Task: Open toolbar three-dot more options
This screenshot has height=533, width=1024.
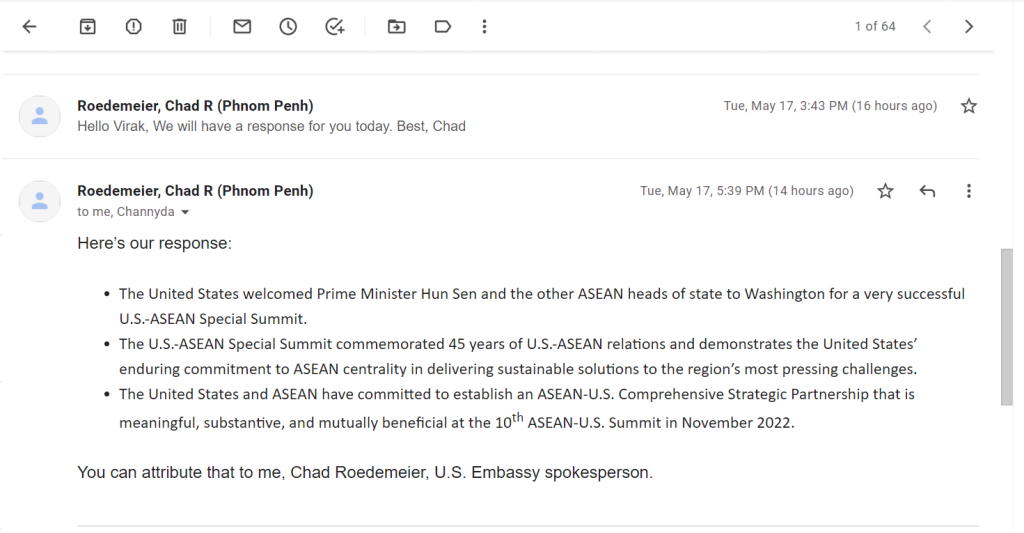Action: 485,27
